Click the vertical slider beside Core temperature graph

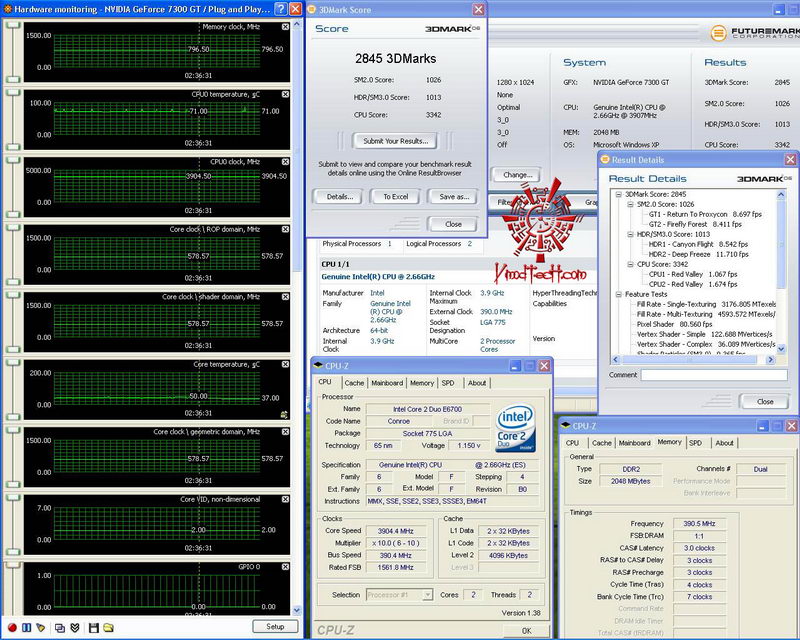[x=13, y=389]
